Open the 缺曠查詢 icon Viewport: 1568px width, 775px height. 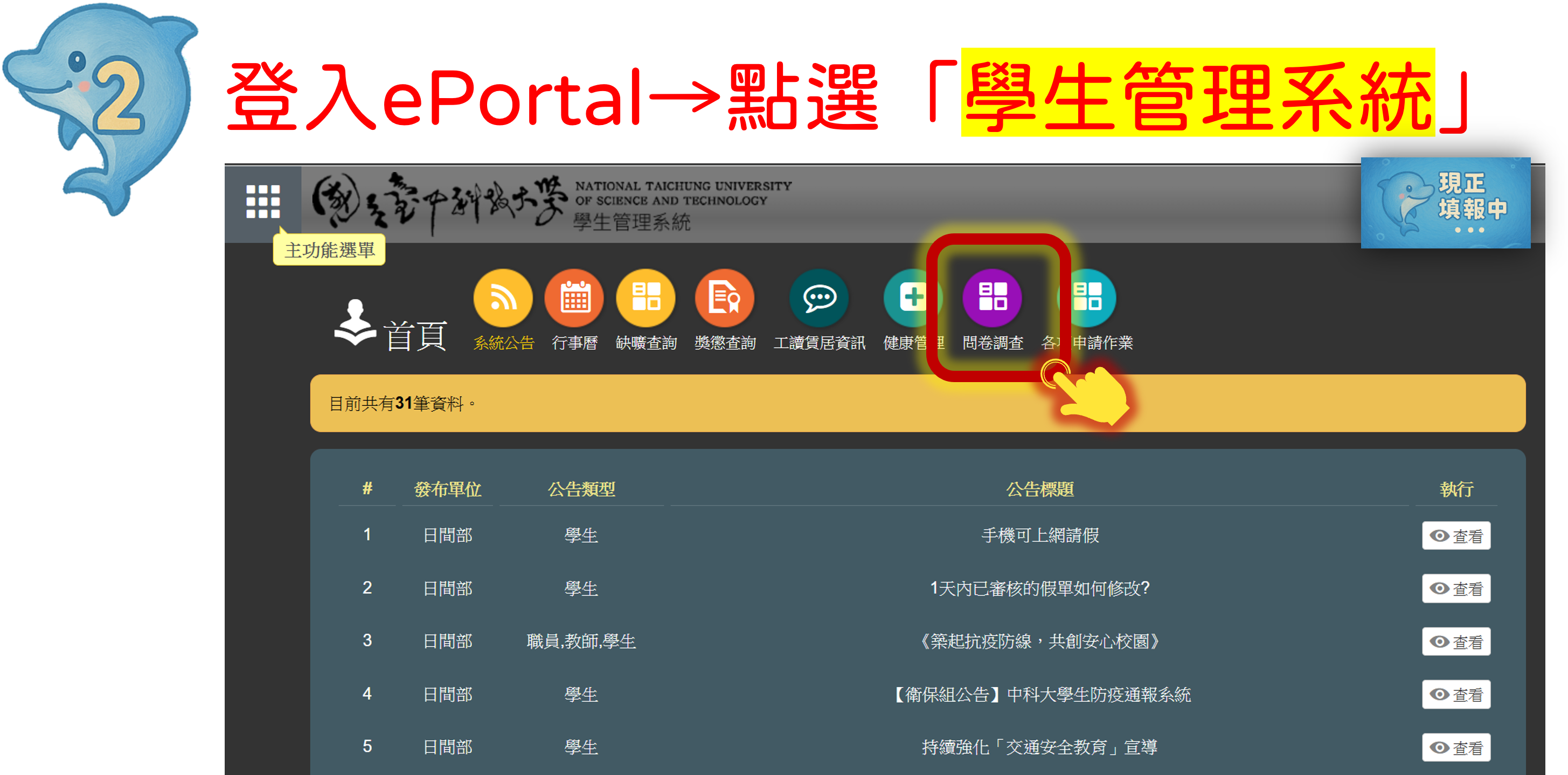tap(646, 297)
